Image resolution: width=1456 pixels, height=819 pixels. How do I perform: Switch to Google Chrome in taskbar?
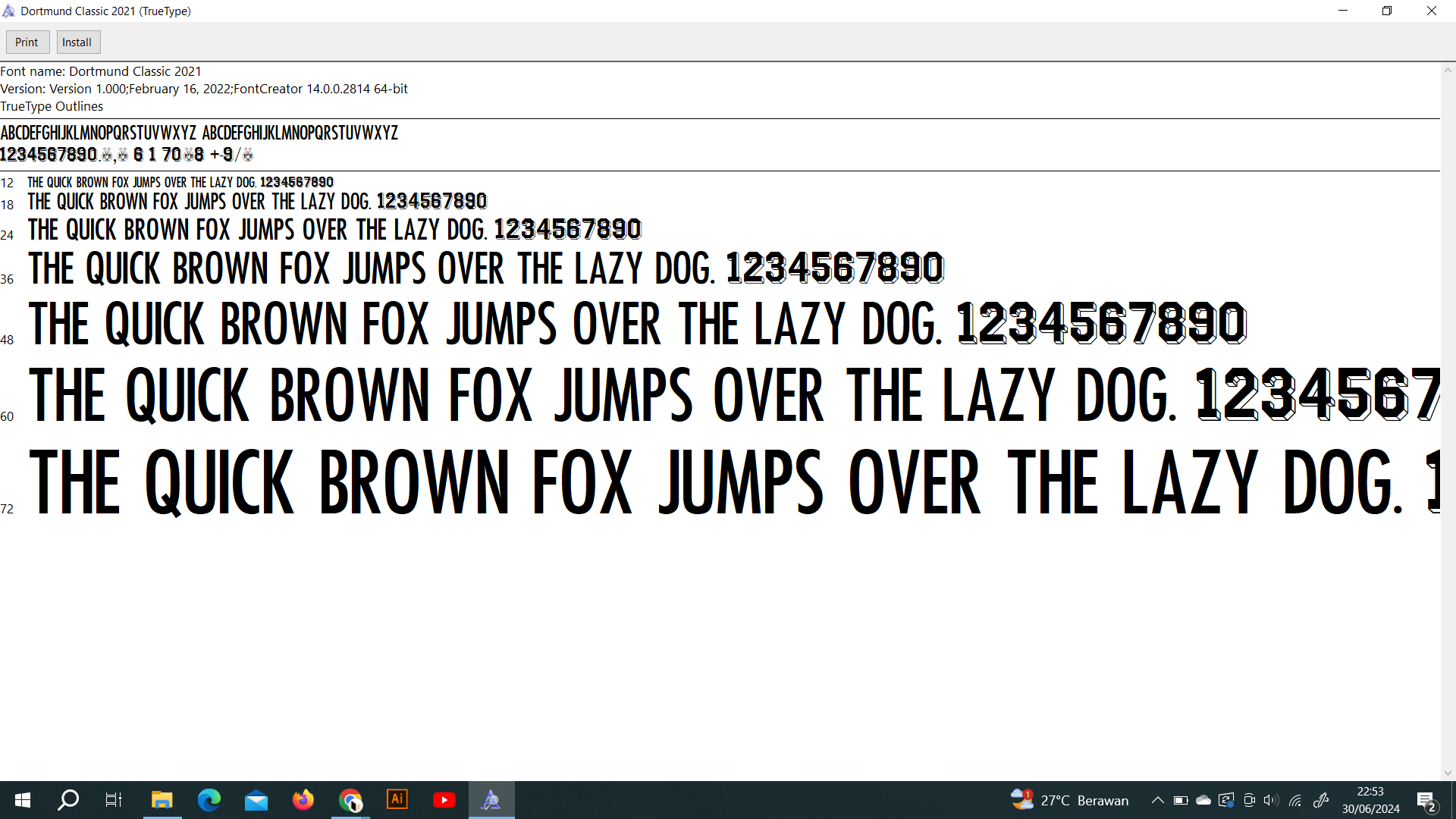pos(350,800)
